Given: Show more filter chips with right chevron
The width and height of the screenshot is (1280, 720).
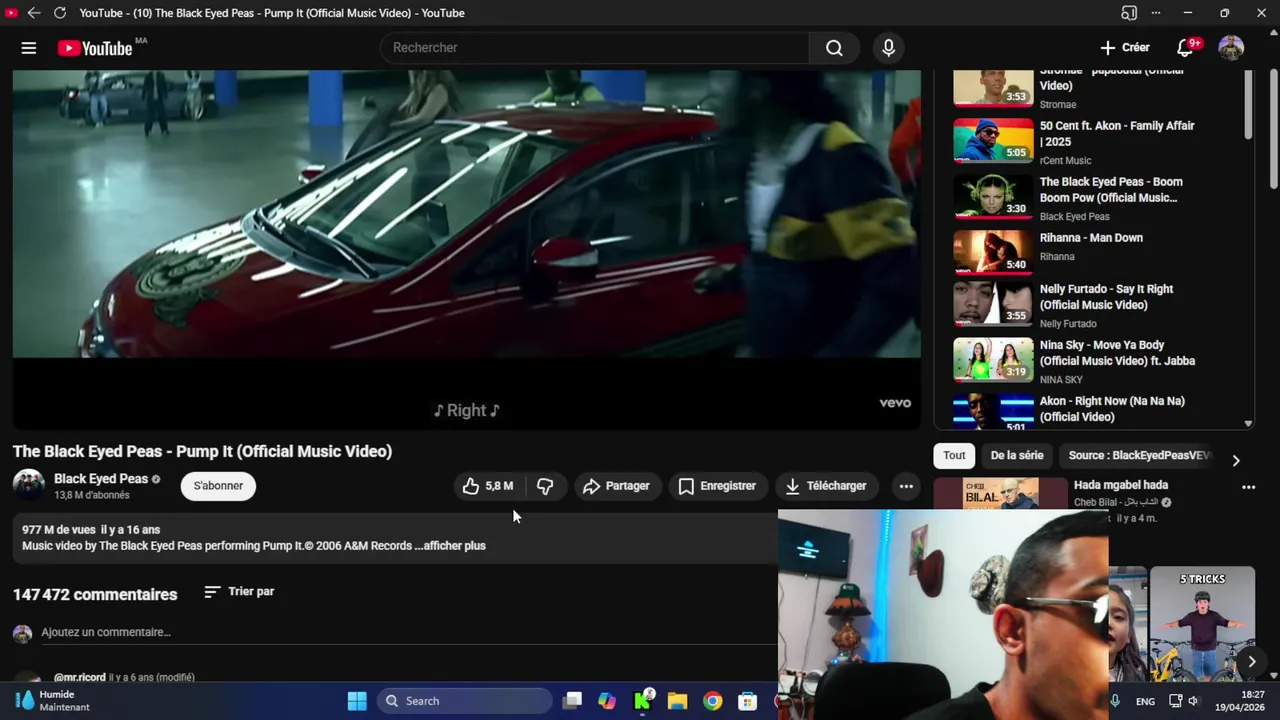Looking at the screenshot, I should pos(1236,460).
